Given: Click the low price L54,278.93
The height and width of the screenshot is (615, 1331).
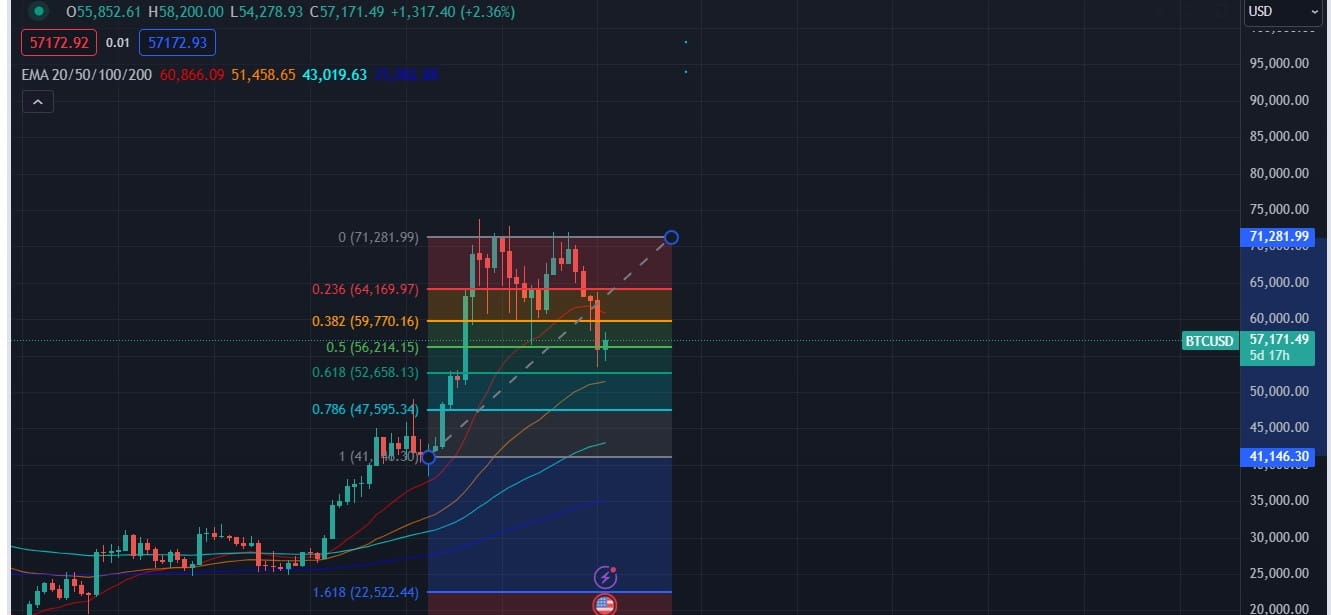Looking at the screenshot, I should coord(265,12).
